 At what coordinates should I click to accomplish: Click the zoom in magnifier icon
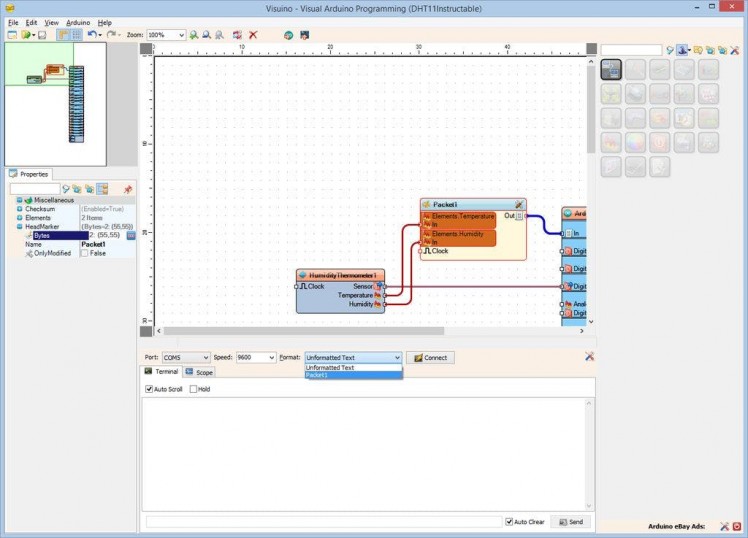[194, 35]
